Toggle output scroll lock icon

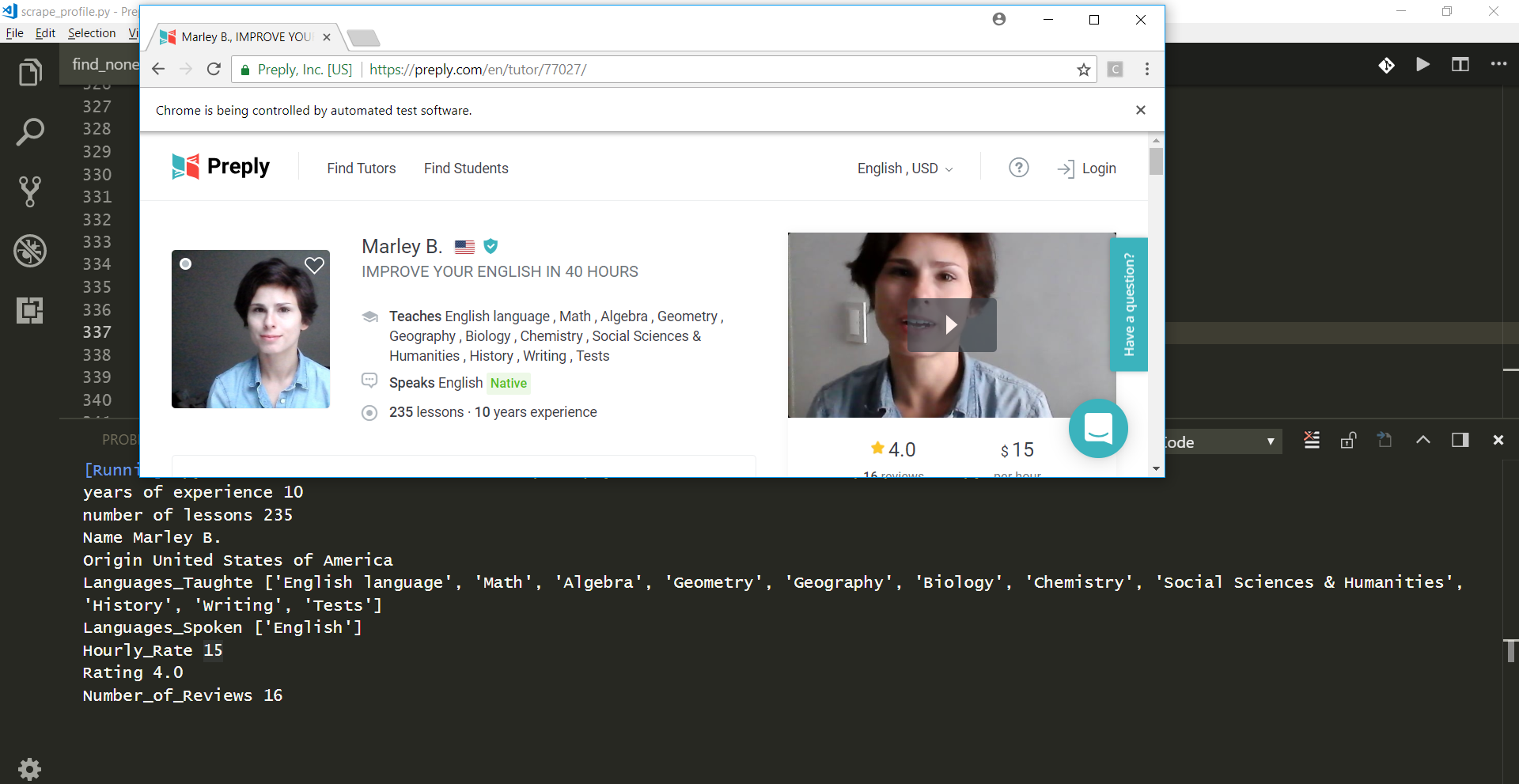(x=1349, y=440)
